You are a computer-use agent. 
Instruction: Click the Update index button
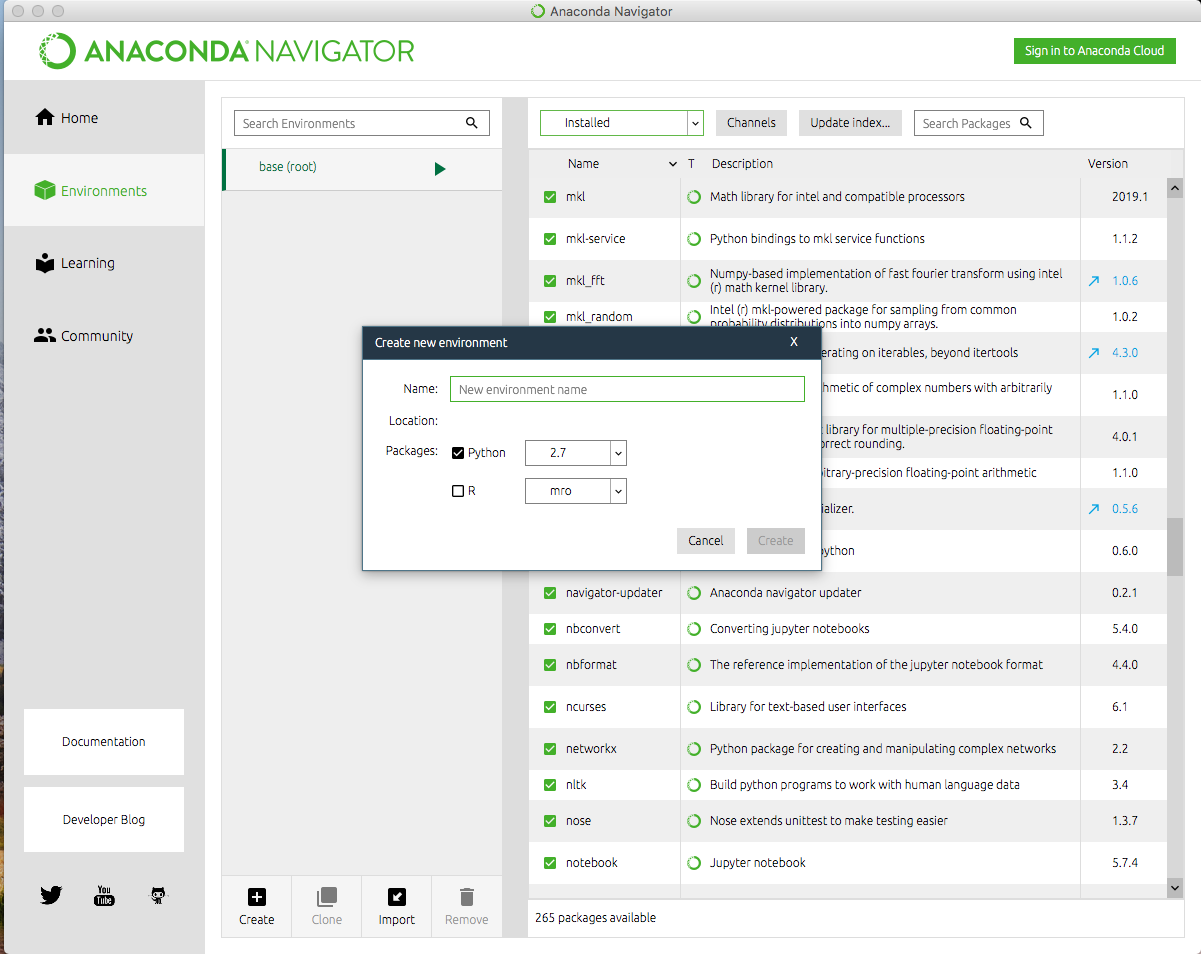coord(851,123)
